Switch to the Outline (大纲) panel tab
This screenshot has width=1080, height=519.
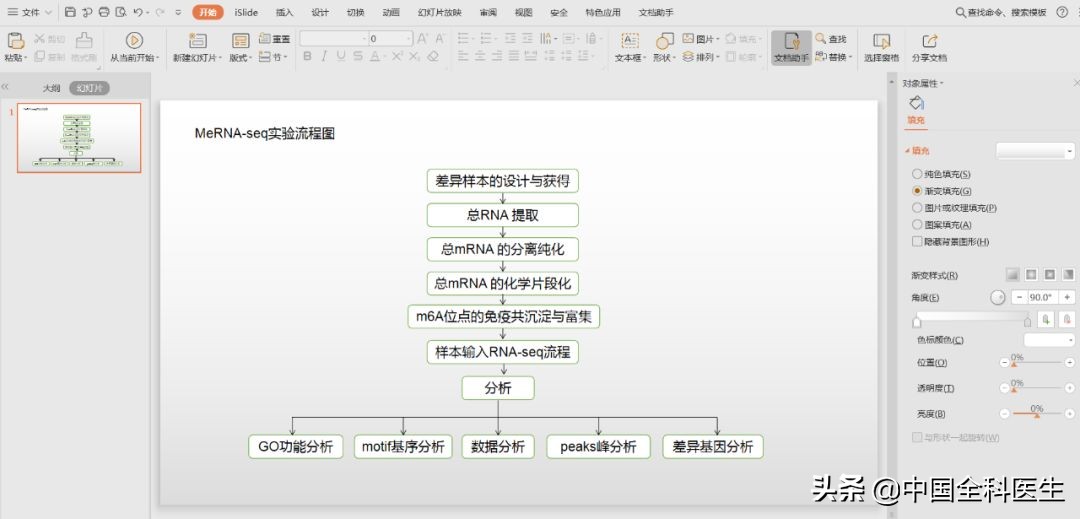[x=52, y=88]
